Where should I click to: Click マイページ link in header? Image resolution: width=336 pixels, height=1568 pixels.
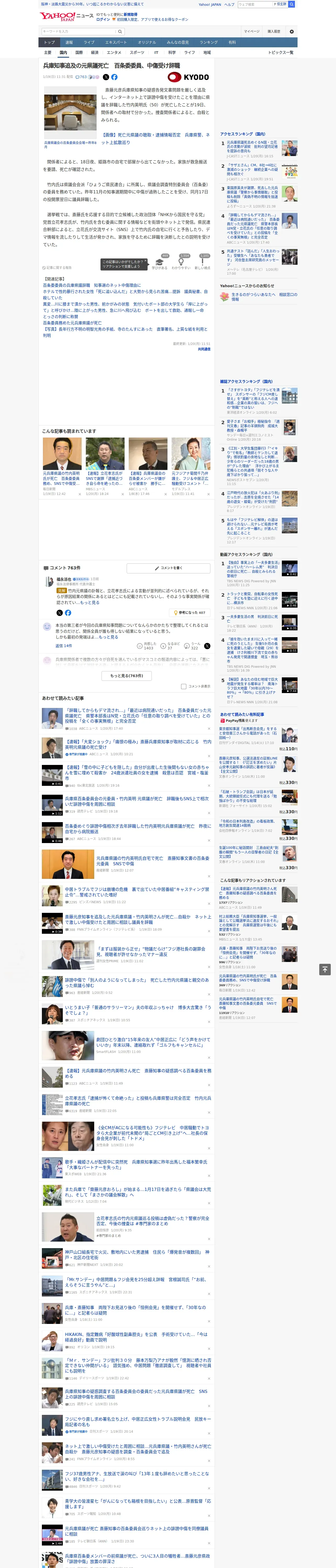point(251,31)
